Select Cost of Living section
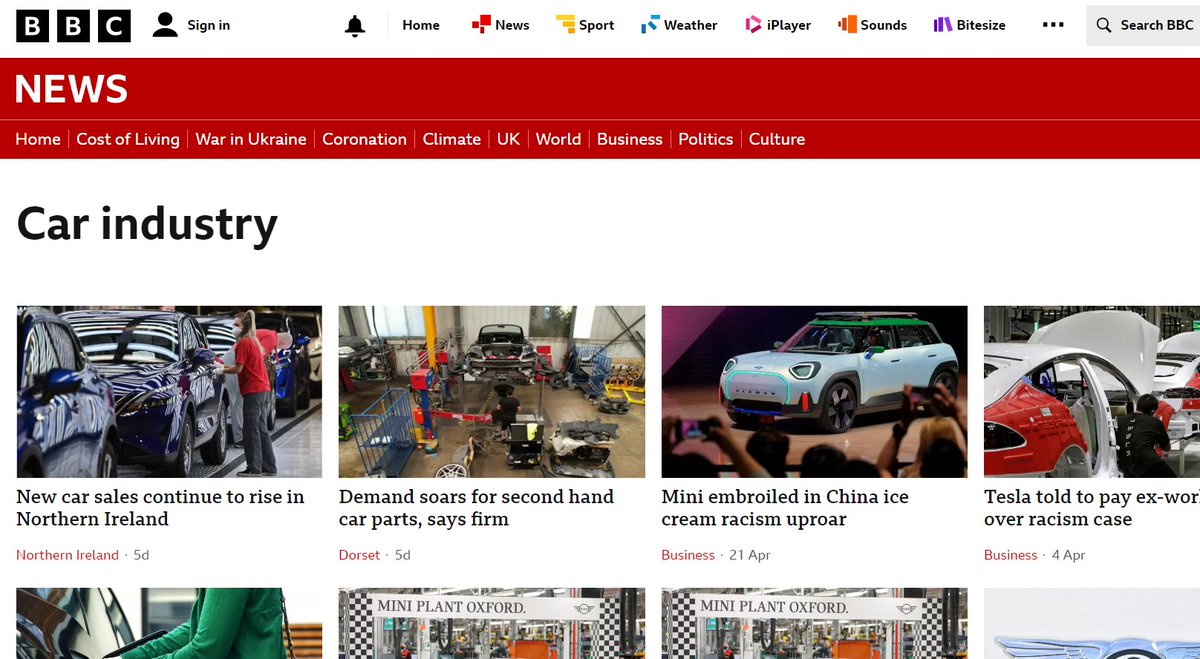 (128, 139)
